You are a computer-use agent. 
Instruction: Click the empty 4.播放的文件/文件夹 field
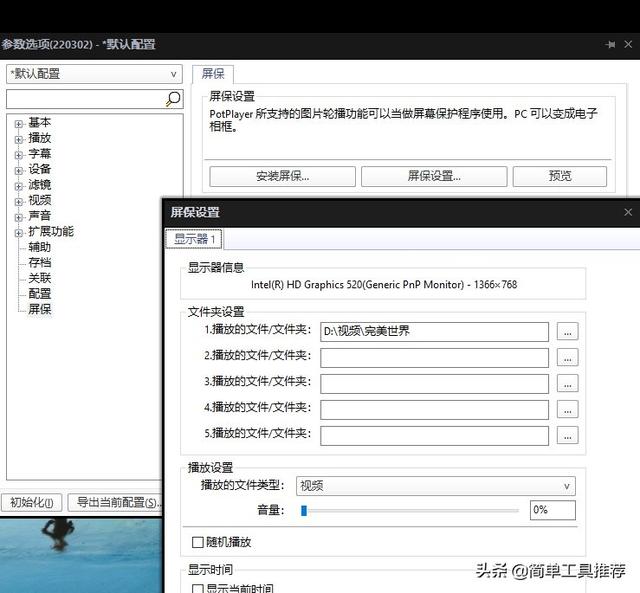point(434,410)
